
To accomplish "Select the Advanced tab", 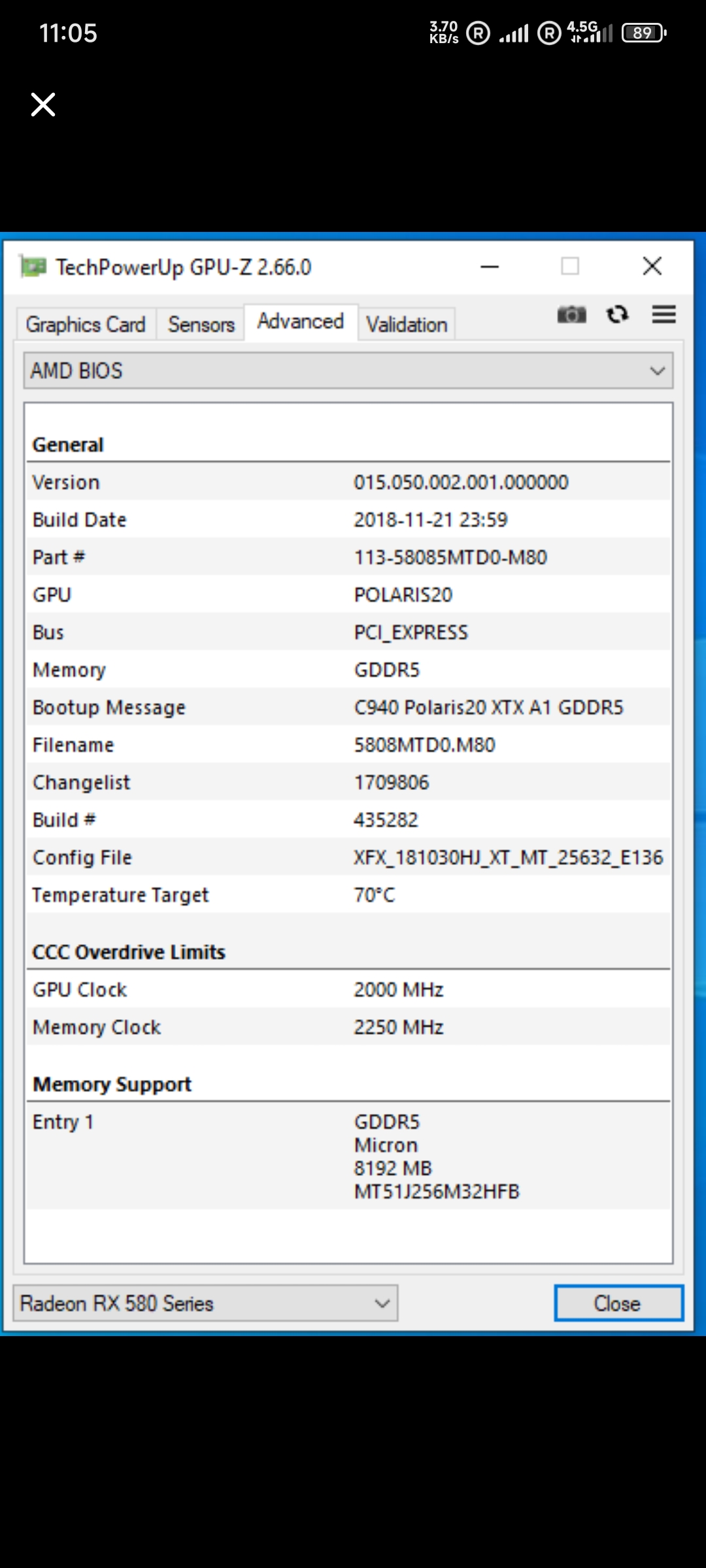I will tap(301, 321).
